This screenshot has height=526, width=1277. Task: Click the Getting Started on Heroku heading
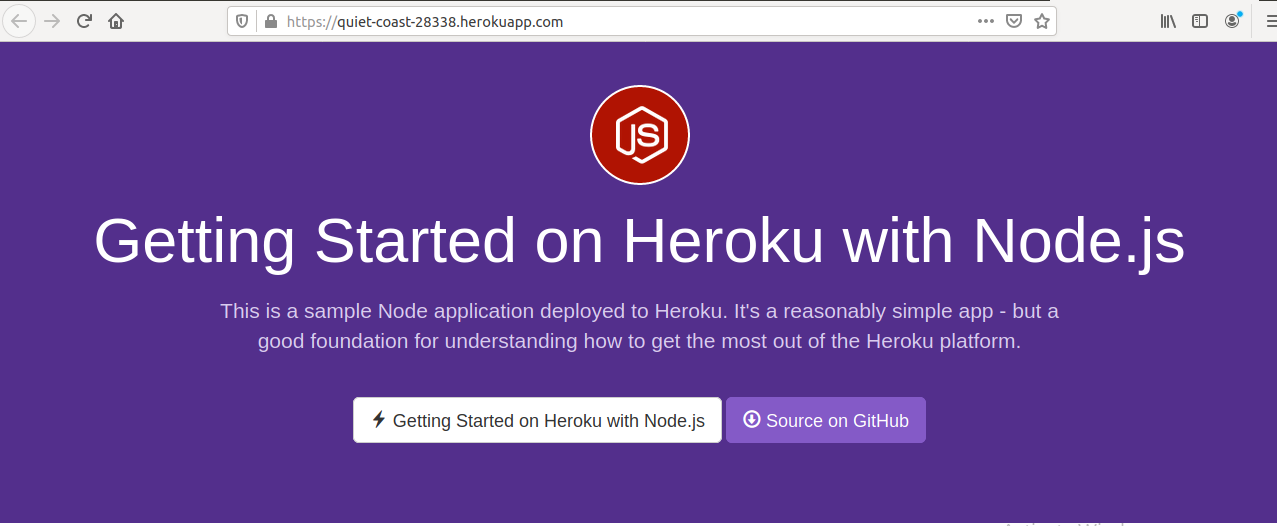pyautogui.click(x=639, y=241)
